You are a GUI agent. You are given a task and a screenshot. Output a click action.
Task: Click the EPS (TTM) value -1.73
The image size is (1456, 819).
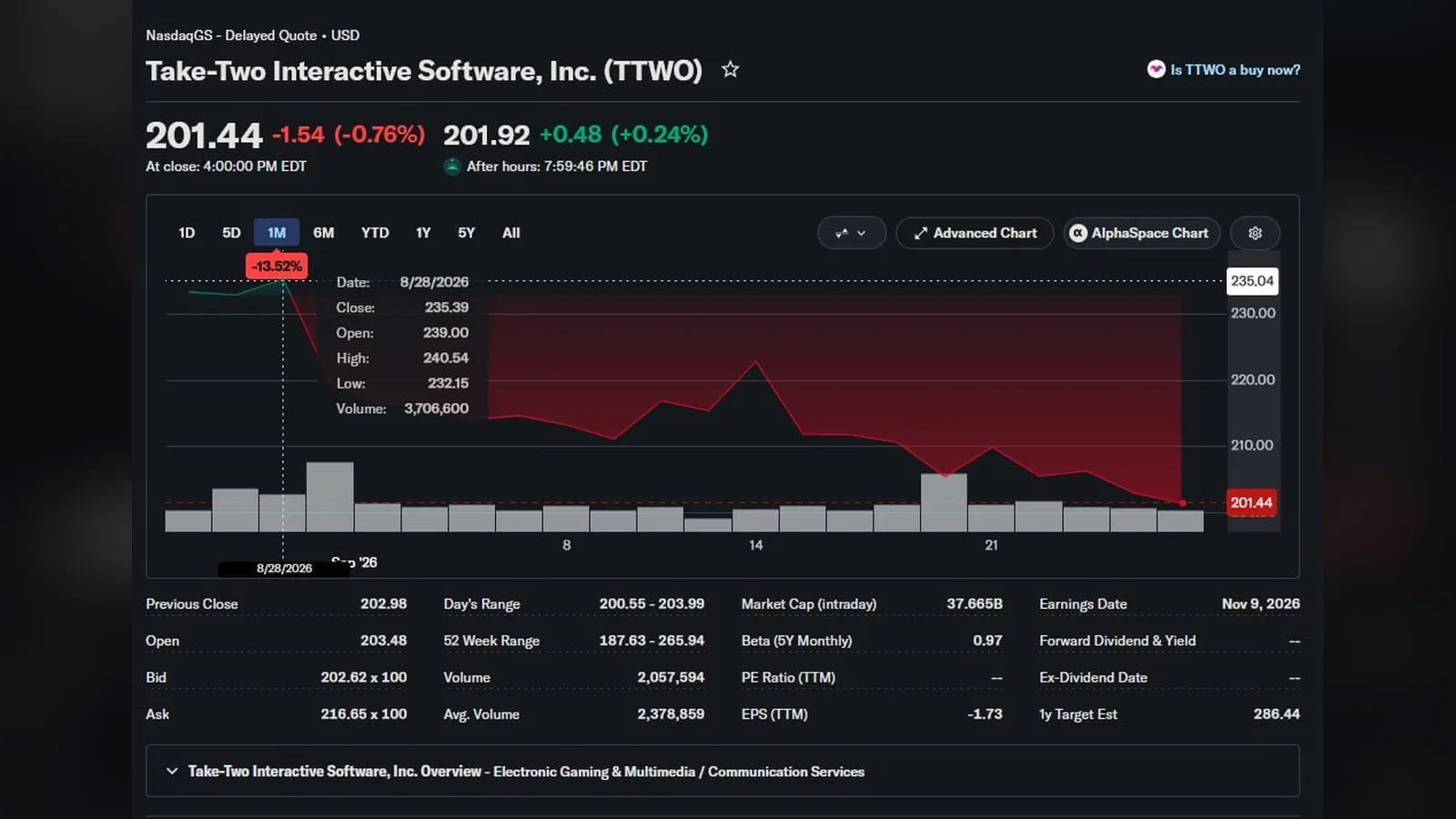click(x=985, y=714)
